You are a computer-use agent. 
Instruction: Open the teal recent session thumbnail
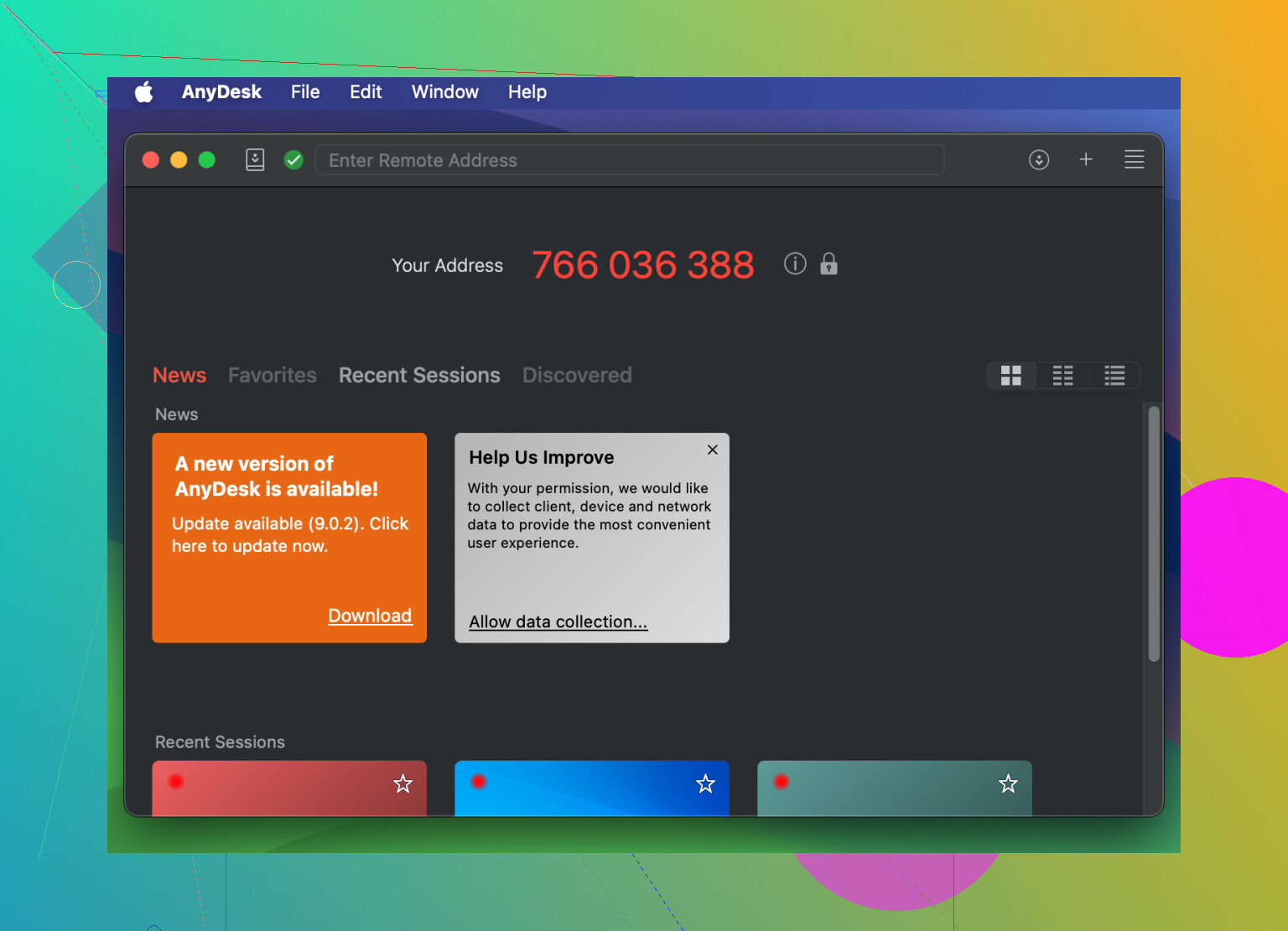tap(895, 788)
